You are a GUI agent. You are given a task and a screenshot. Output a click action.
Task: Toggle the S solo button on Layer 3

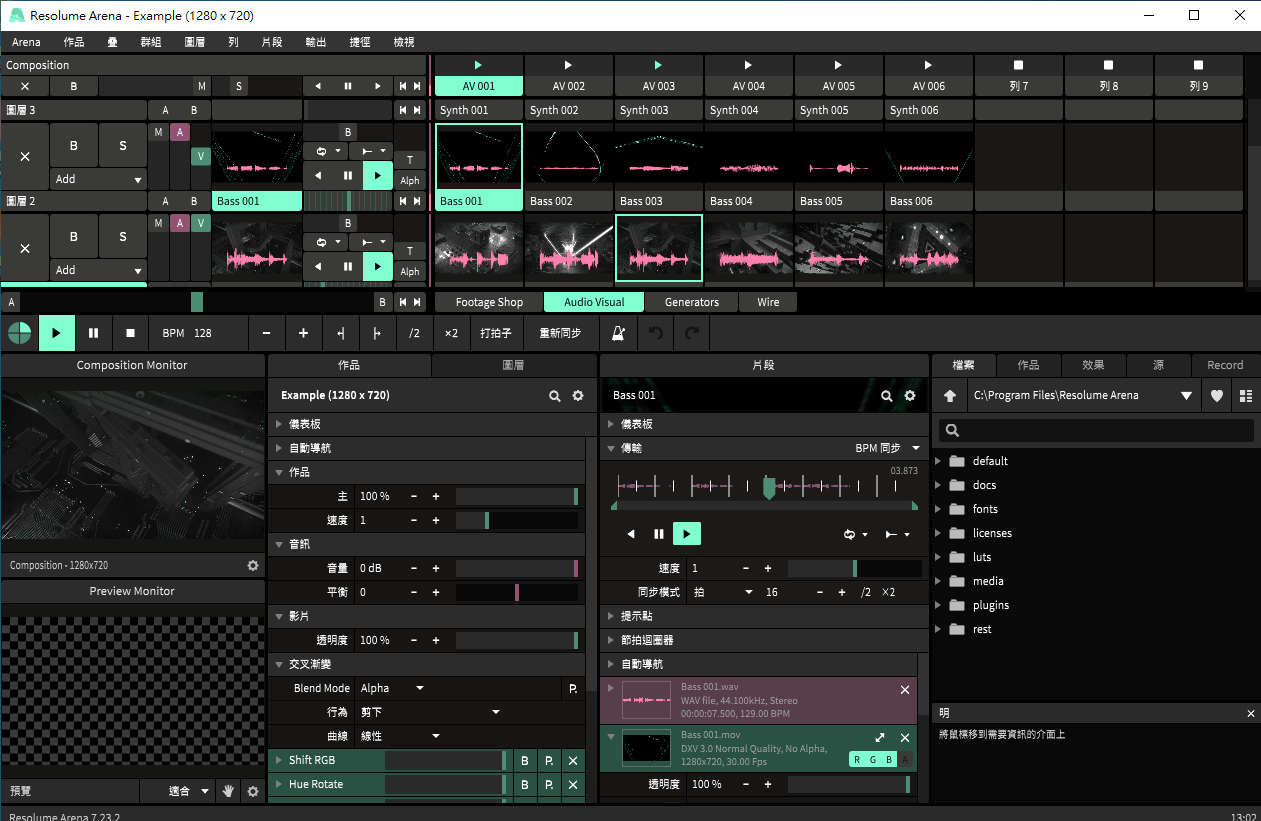pos(123,146)
